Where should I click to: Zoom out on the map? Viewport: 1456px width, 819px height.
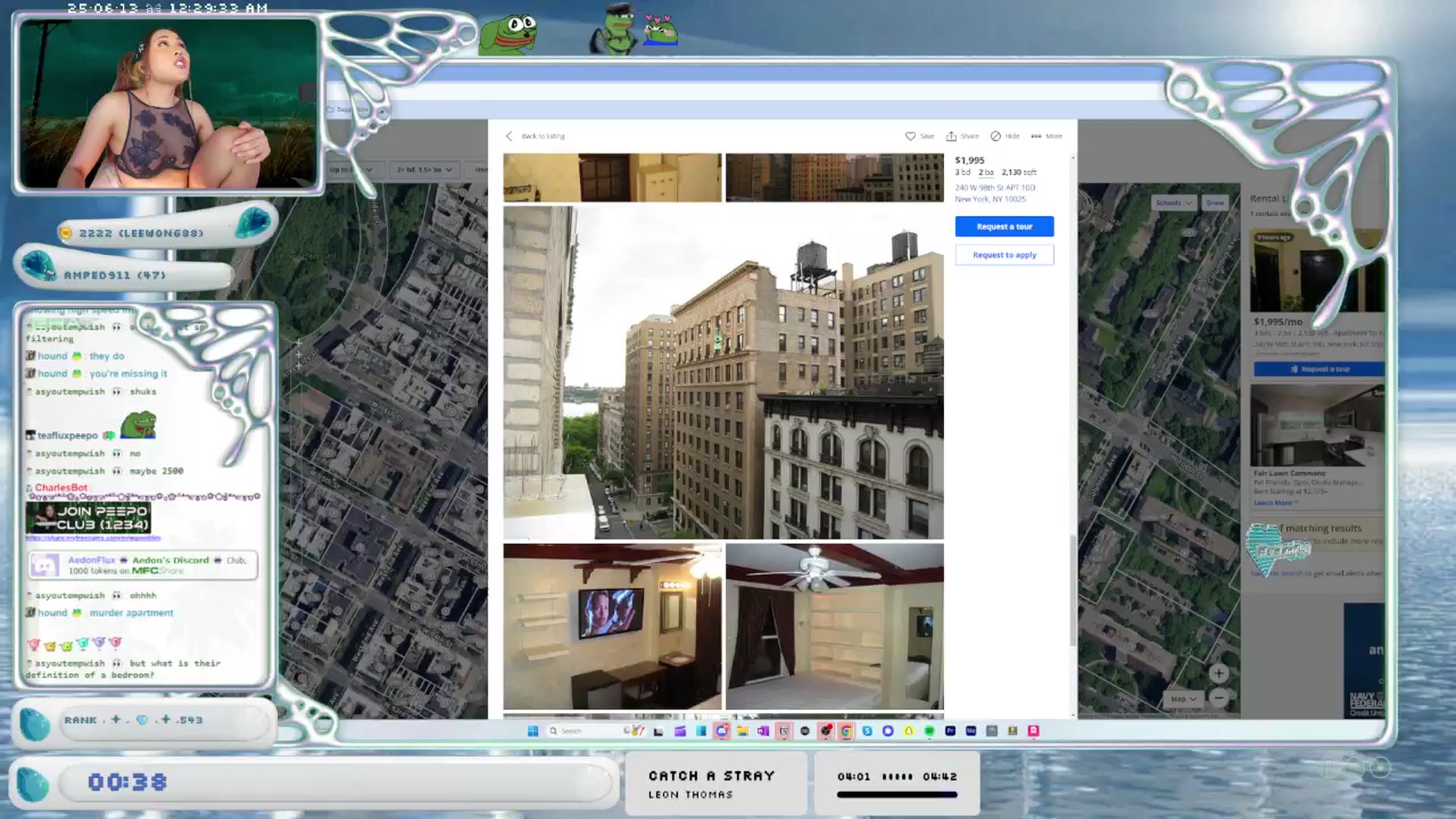pyautogui.click(x=1219, y=698)
